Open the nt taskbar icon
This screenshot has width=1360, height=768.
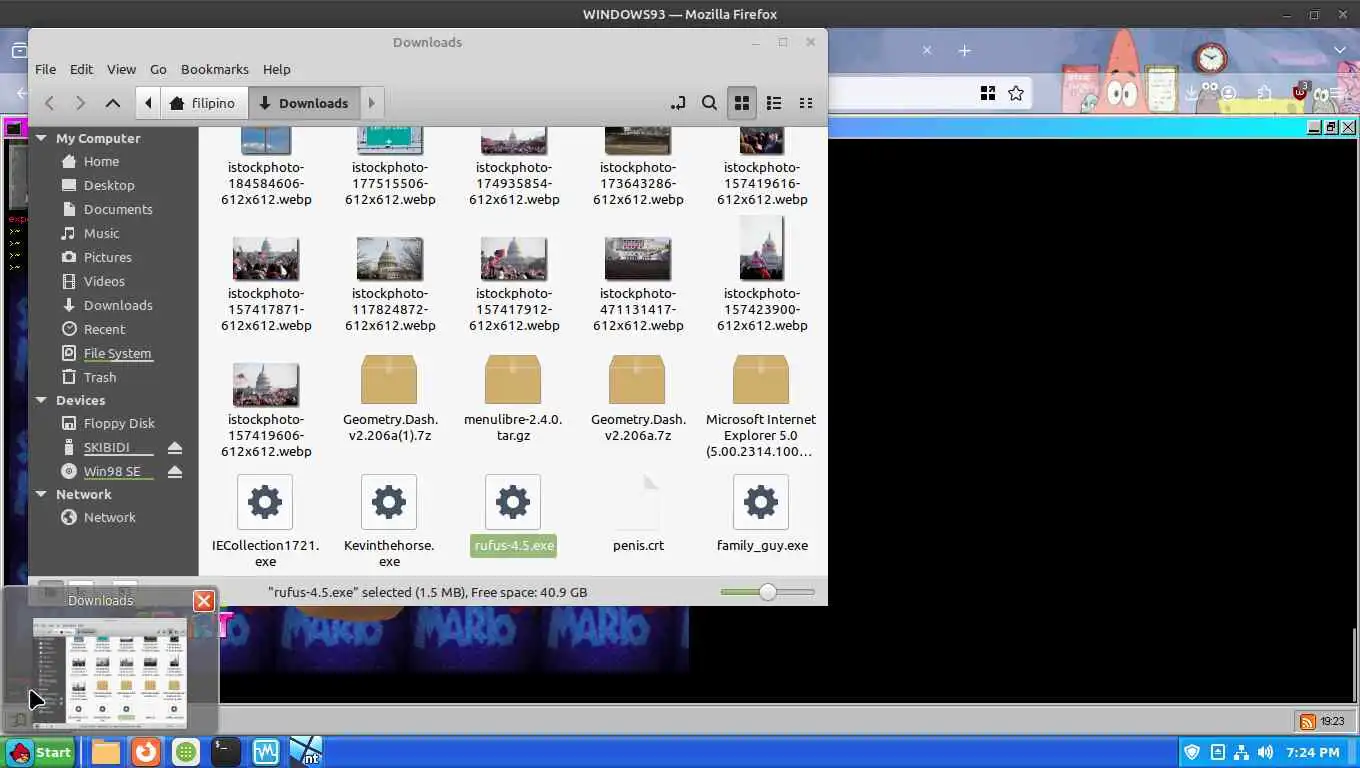306,751
